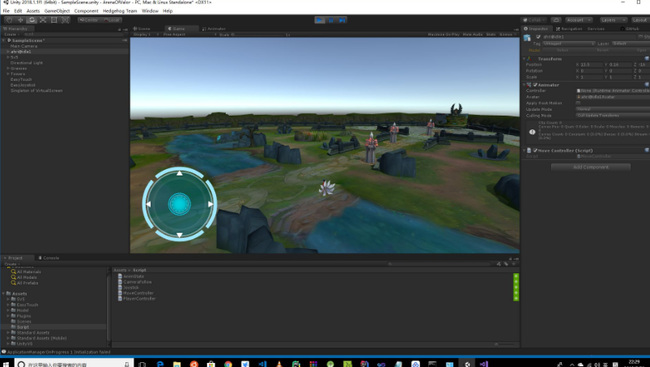Switch to the Scene tab
The width and height of the screenshot is (650, 367).
tap(142, 29)
